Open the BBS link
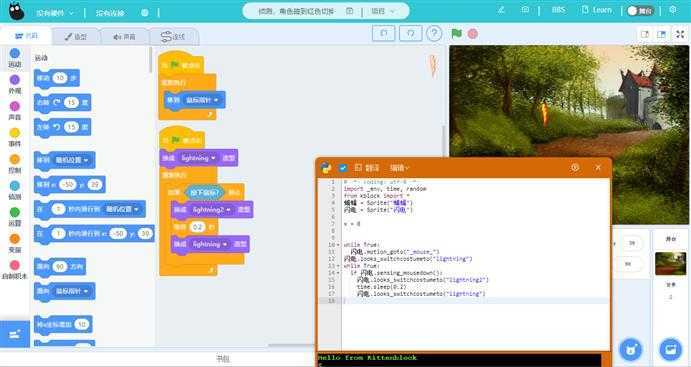 (558, 10)
